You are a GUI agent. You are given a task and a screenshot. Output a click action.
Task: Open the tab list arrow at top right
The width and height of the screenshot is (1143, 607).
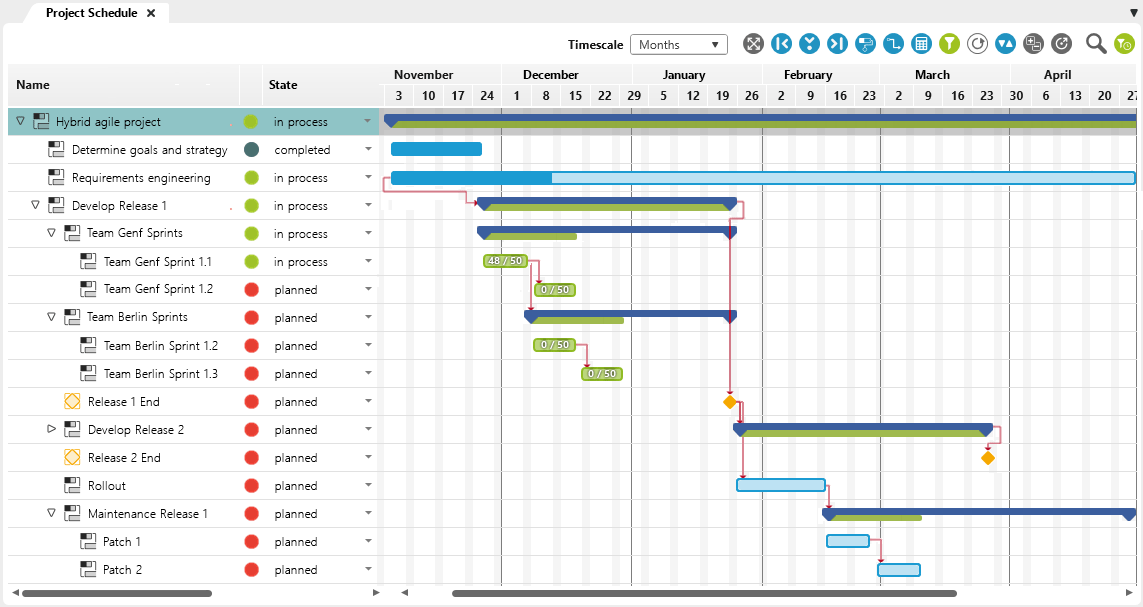1134,13
